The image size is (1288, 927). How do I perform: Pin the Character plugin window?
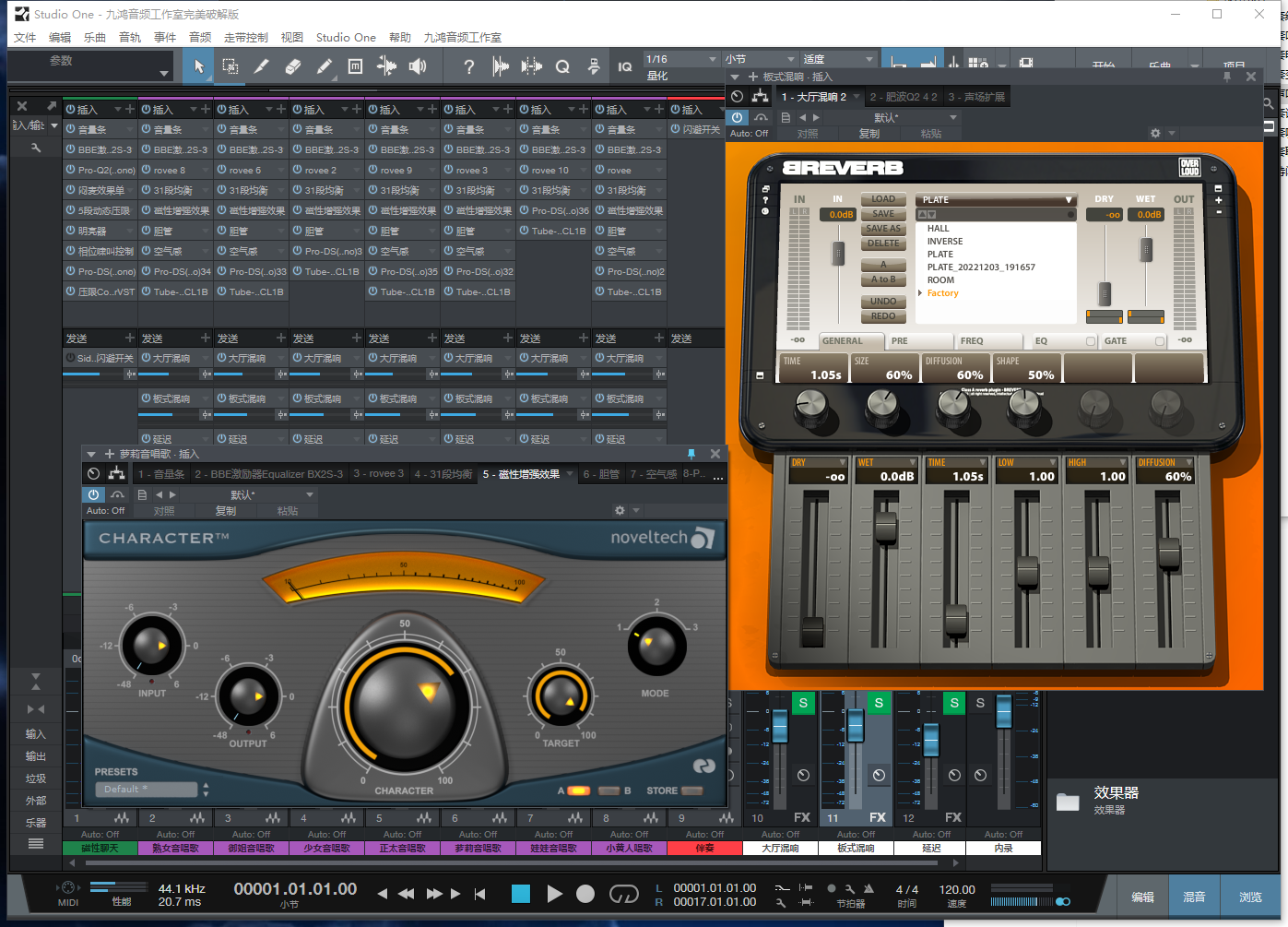[x=691, y=454]
